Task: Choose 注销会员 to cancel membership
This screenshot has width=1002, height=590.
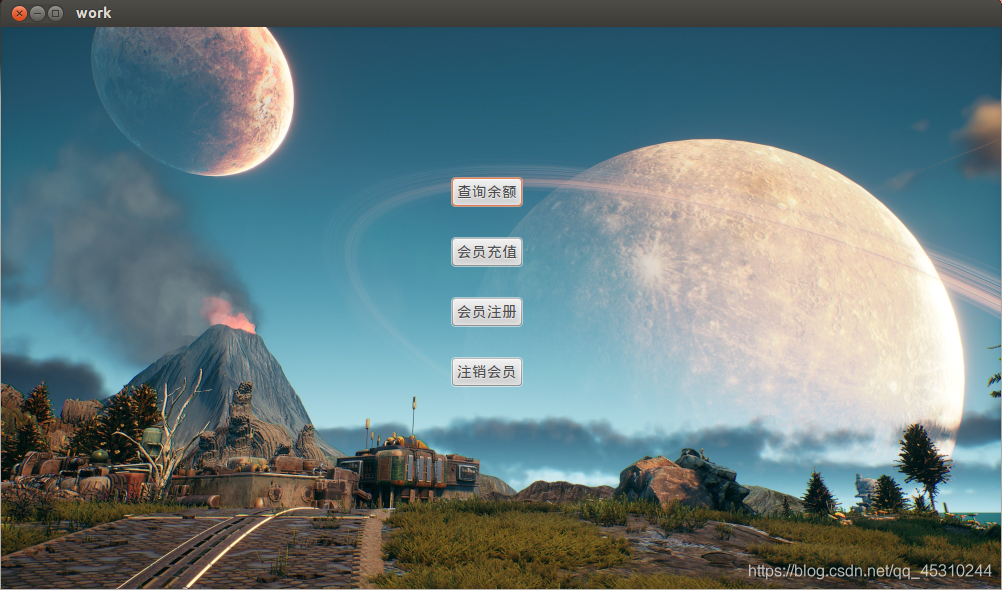Action: pyautogui.click(x=487, y=372)
